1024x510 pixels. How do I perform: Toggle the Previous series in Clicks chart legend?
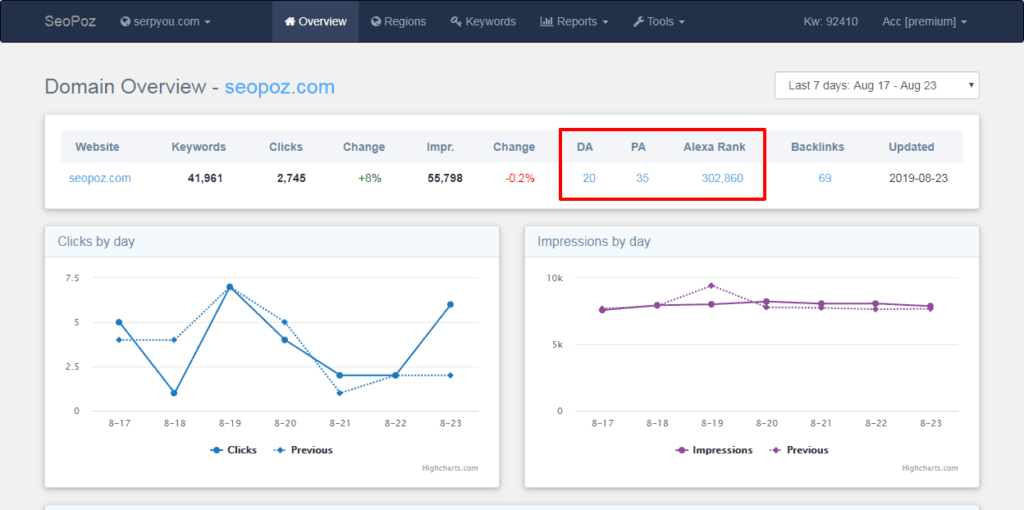(x=303, y=450)
